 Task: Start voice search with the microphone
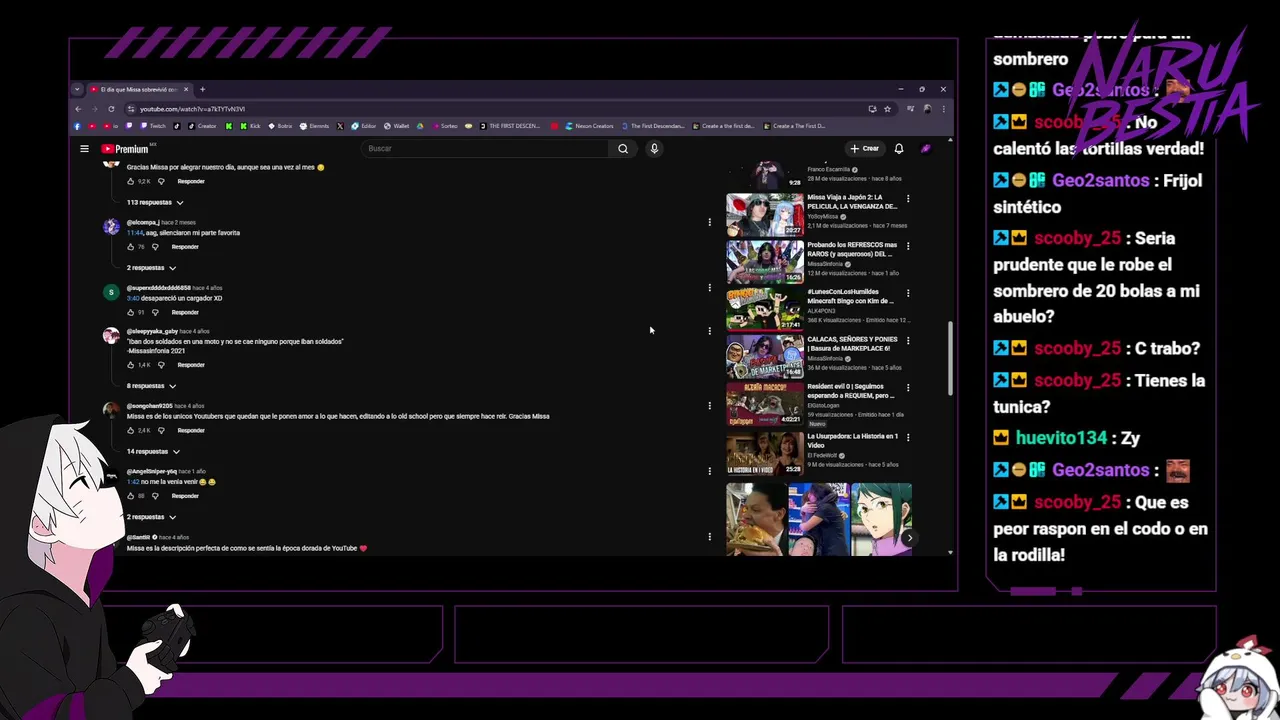pos(654,149)
